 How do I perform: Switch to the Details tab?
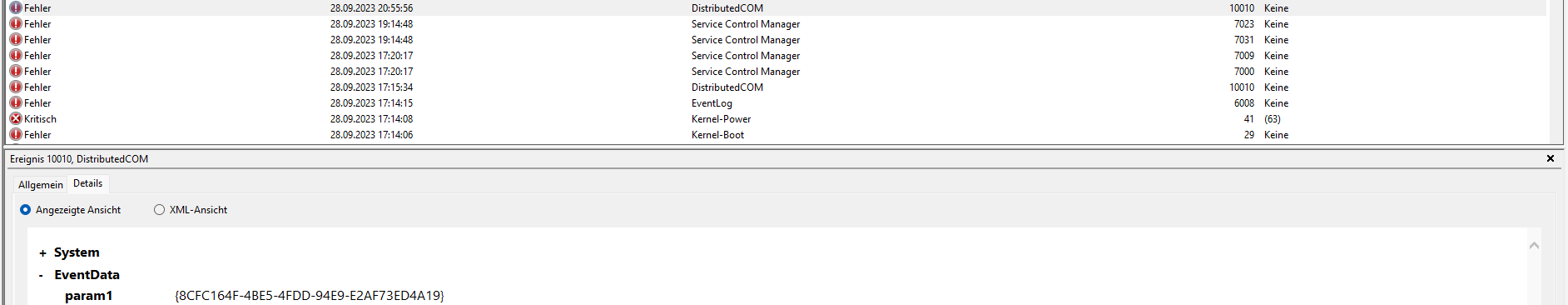(x=87, y=183)
